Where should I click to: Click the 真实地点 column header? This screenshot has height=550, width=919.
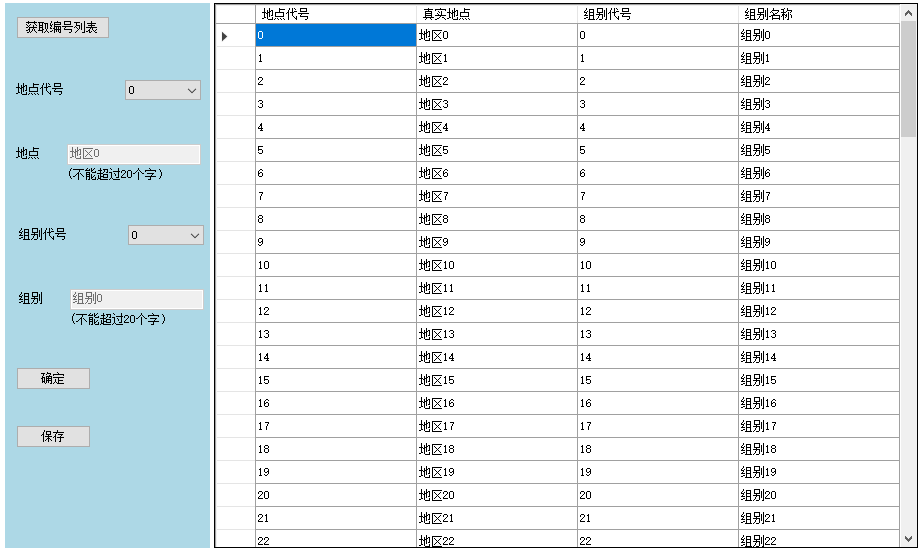(x=496, y=14)
